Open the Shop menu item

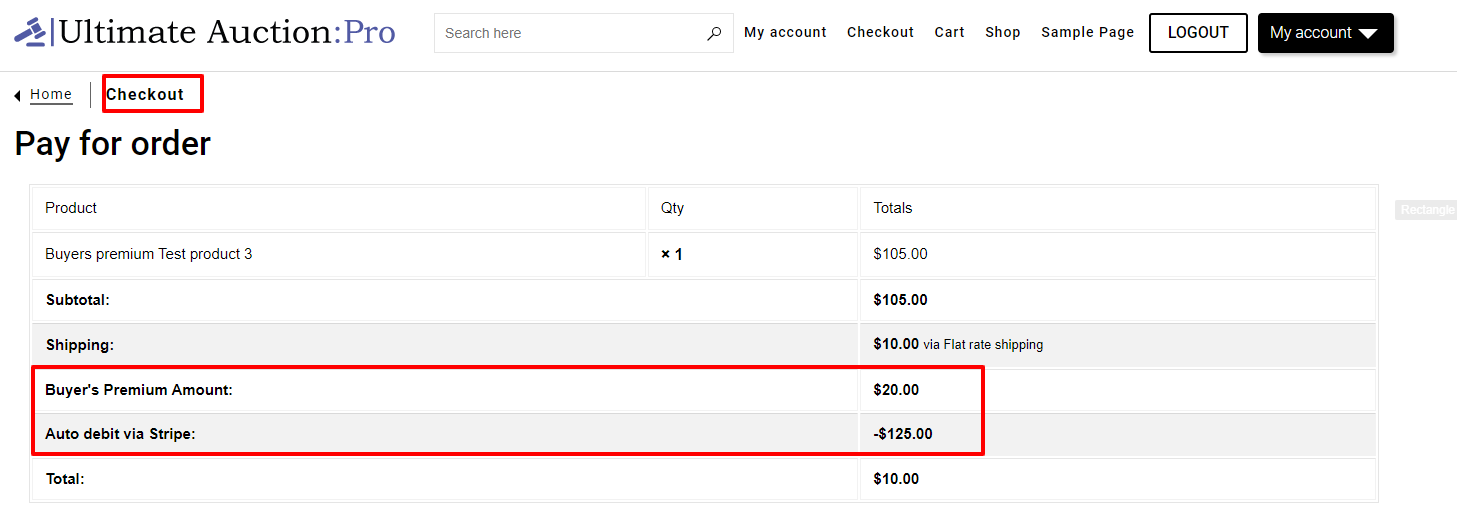click(x=1002, y=32)
